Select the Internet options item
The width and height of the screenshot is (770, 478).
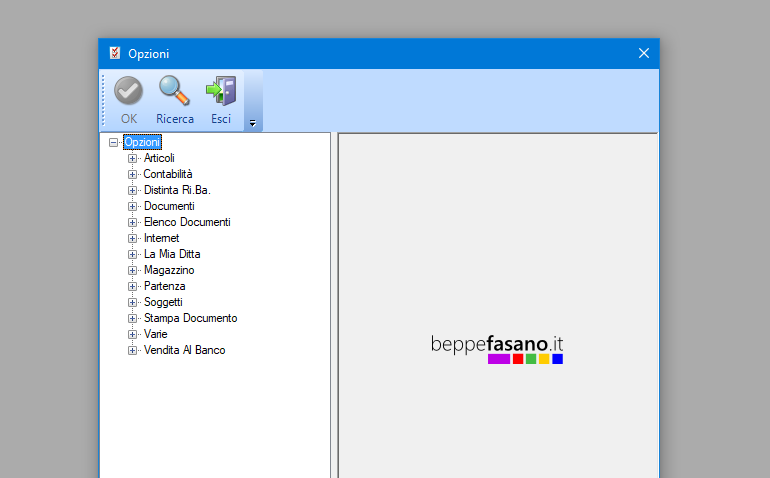pos(161,238)
